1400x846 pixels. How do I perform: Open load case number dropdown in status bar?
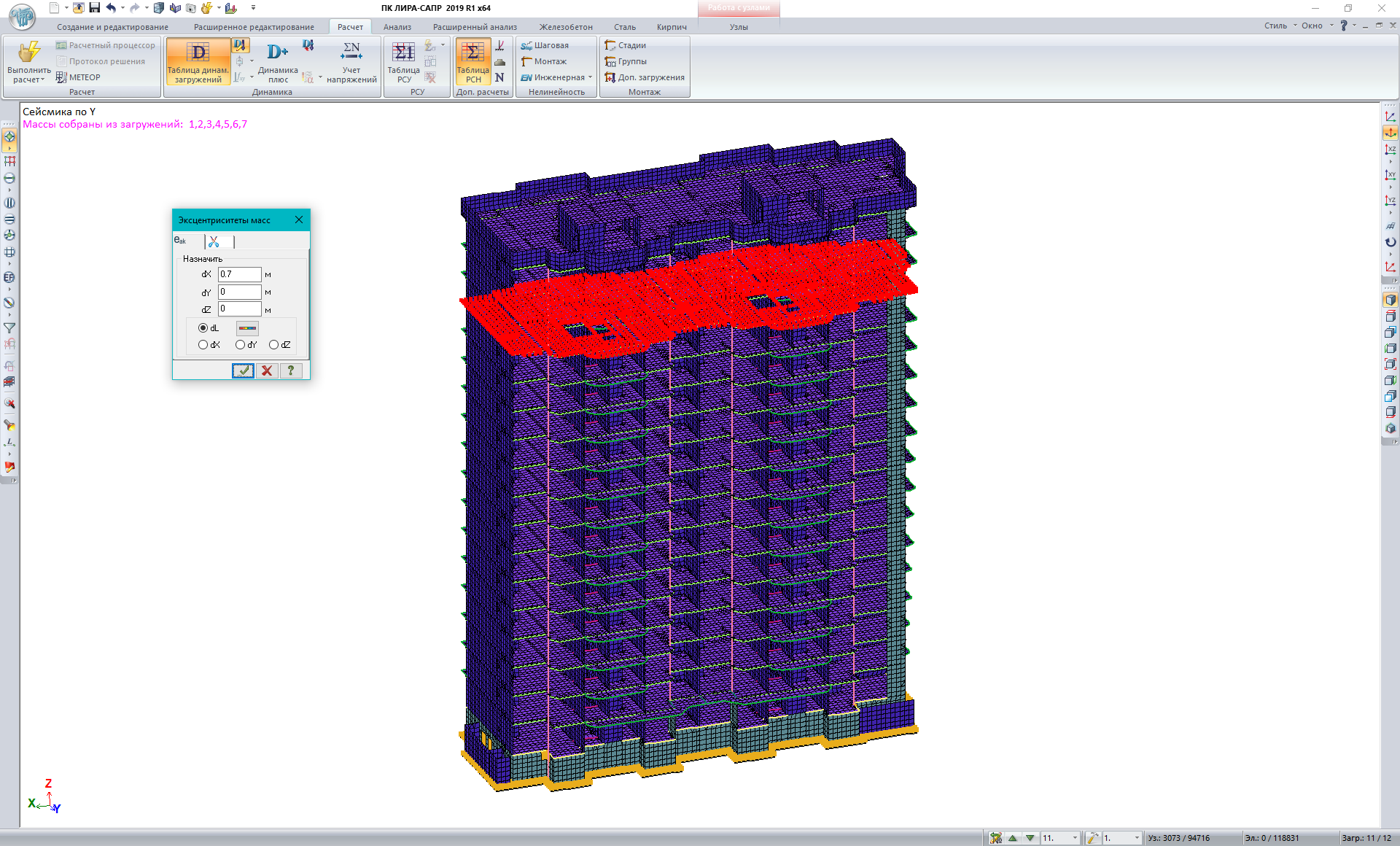[1075, 838]
